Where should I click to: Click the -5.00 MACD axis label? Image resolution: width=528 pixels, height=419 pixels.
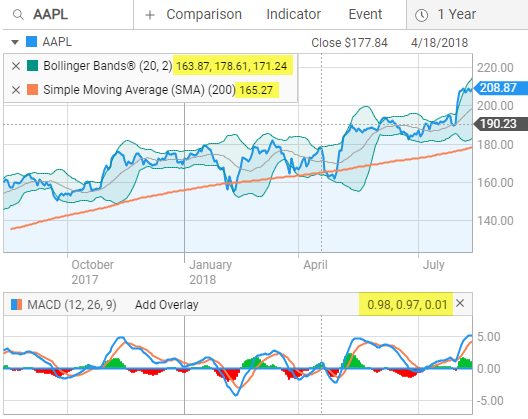[490, 401]
